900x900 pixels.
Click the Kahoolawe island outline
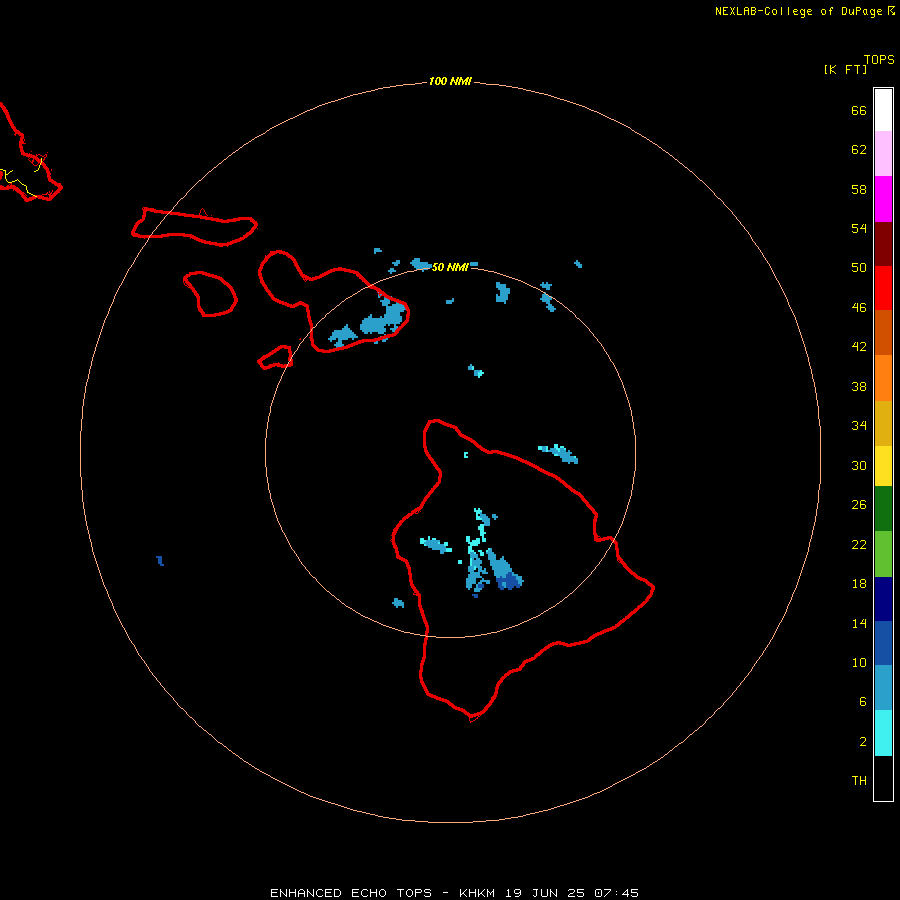coord(276,357)
